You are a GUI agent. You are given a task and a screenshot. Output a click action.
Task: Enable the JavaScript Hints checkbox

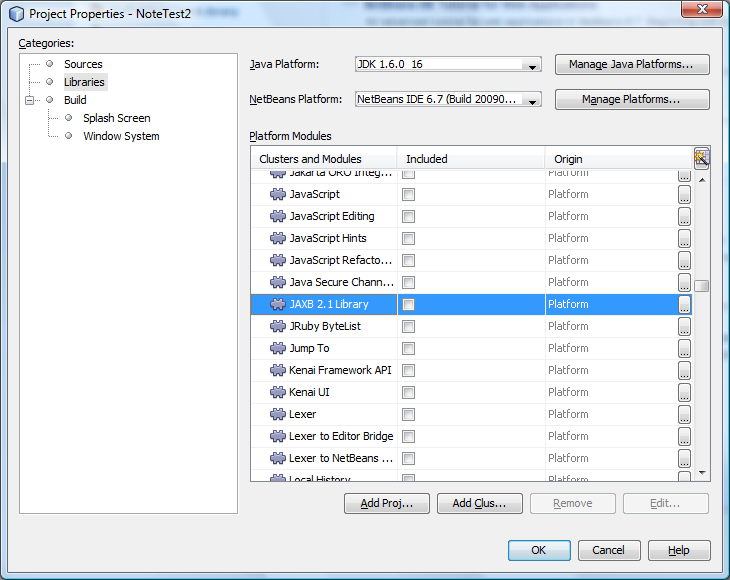[x=408, y=238]
